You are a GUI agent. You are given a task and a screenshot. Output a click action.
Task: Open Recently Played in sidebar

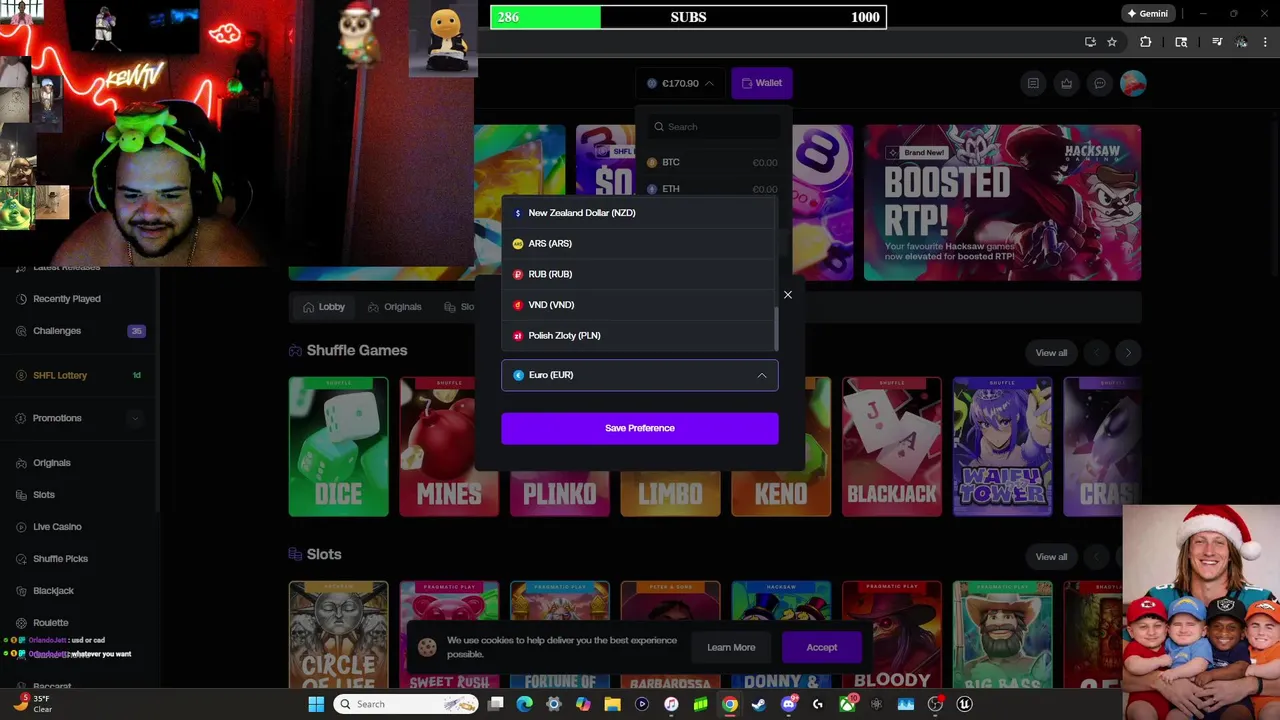67,299
